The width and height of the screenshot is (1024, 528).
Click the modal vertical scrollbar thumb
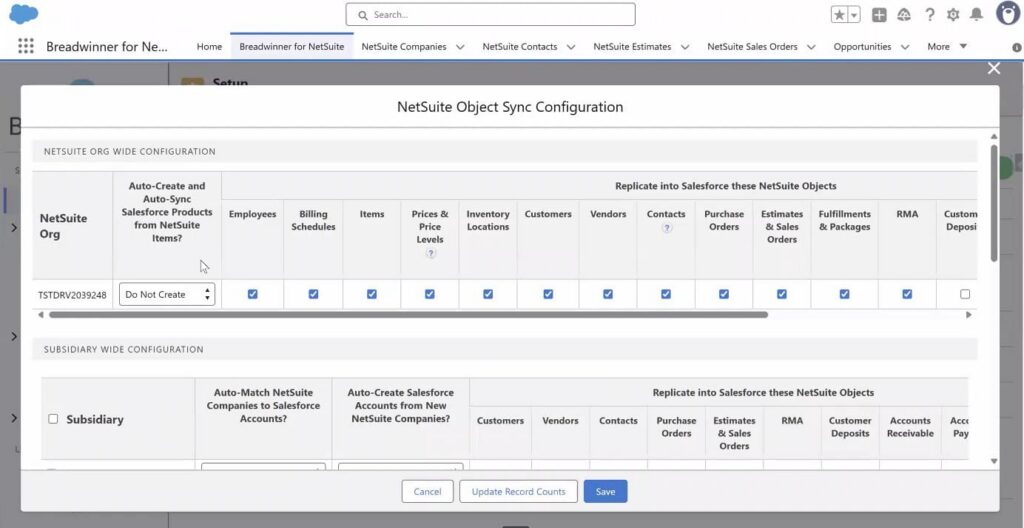tap(994, 203)
